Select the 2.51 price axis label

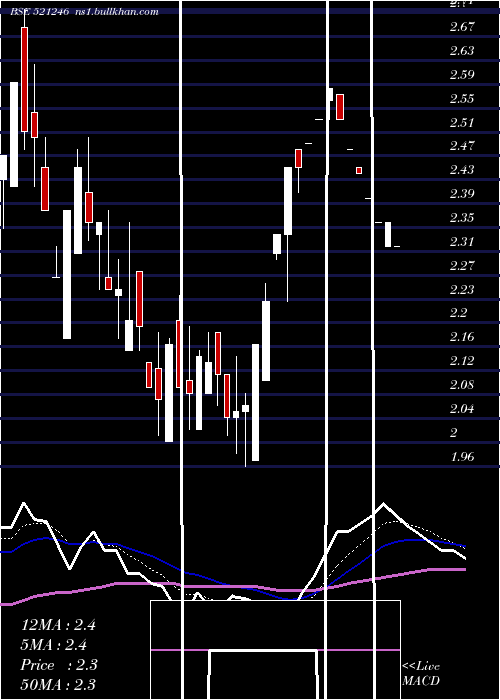coord(462,122)
